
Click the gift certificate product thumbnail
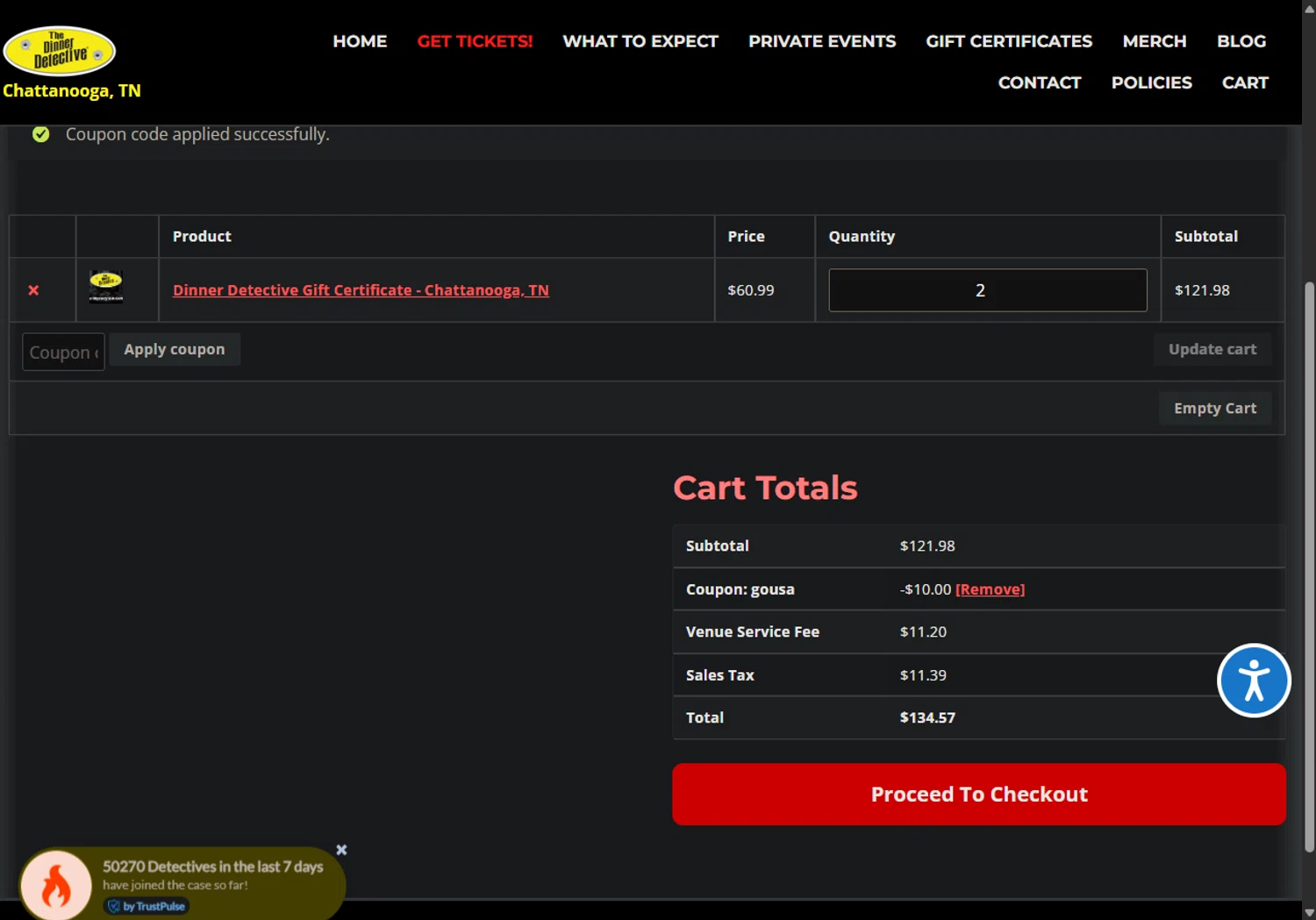click(106, 287)
